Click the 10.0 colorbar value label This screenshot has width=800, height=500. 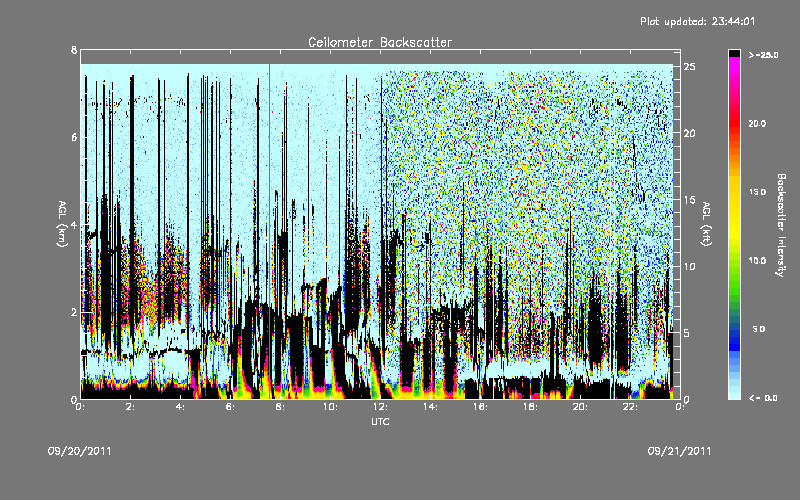click(x=757, y=261)
